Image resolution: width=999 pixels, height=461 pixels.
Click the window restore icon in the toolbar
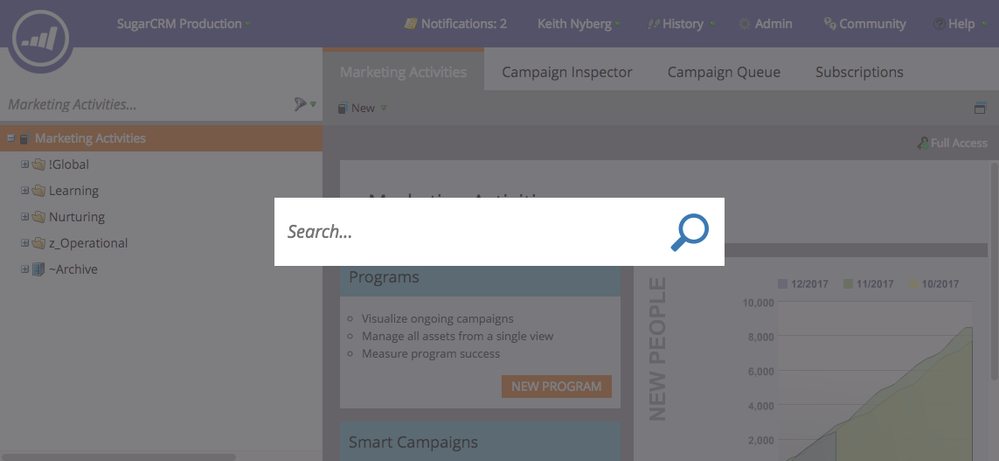(980, 108)
